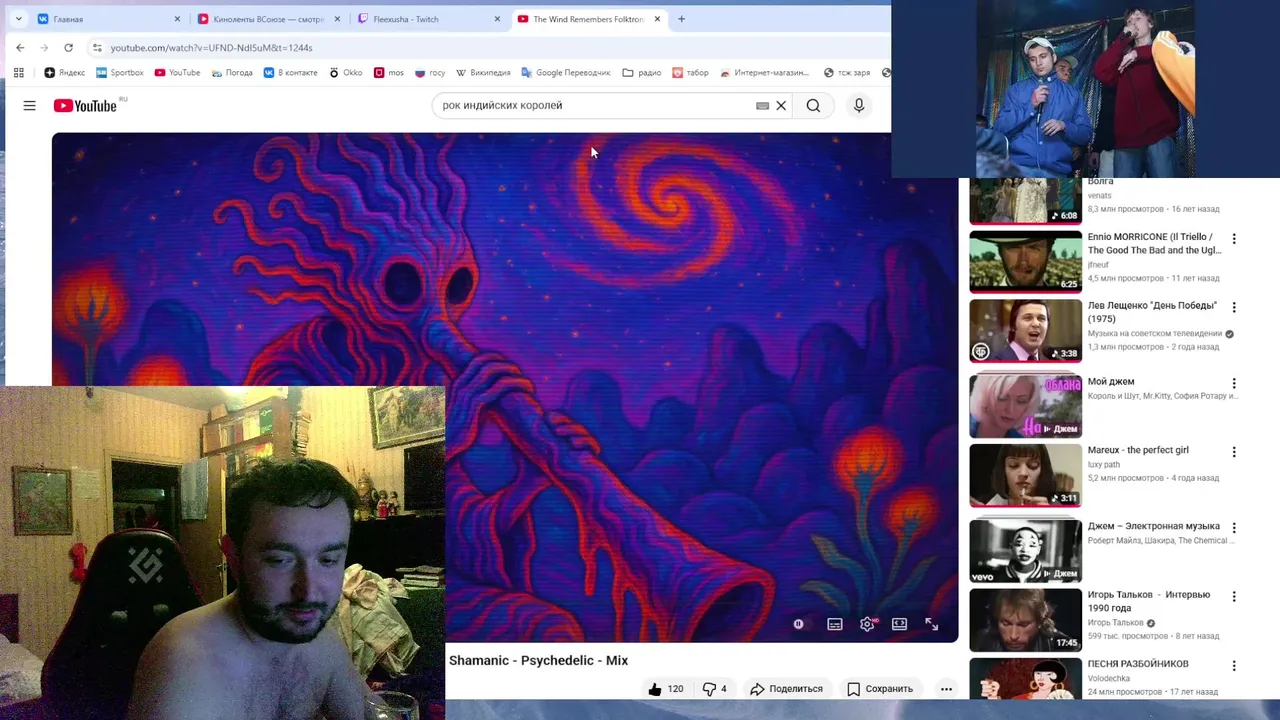Screen dimensions: 1280x720
Task: Open the on-screen keyboard in search box
Action: click(762, 105)
